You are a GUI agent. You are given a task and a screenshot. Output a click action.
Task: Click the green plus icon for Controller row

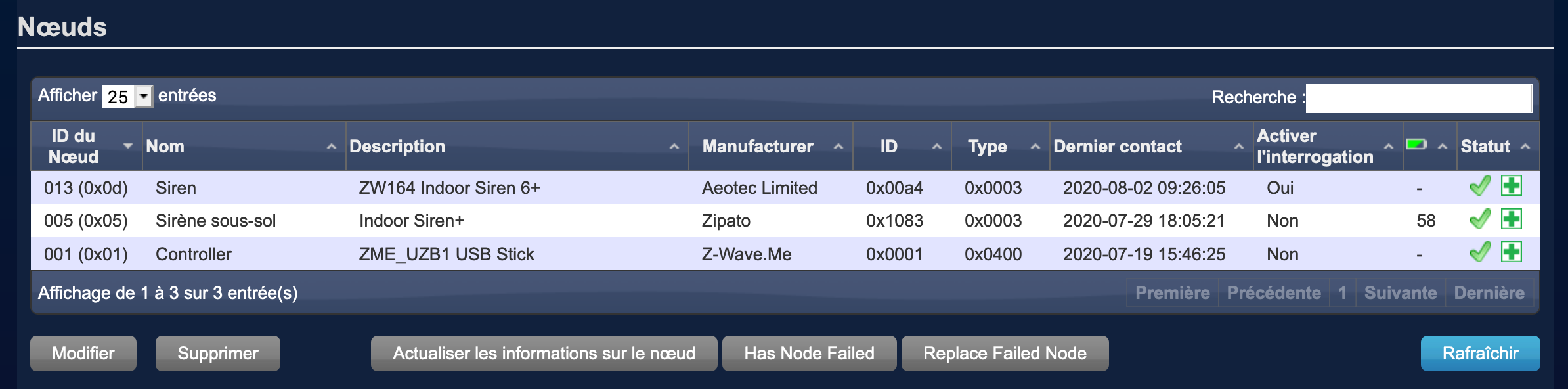coord(1512,252)
